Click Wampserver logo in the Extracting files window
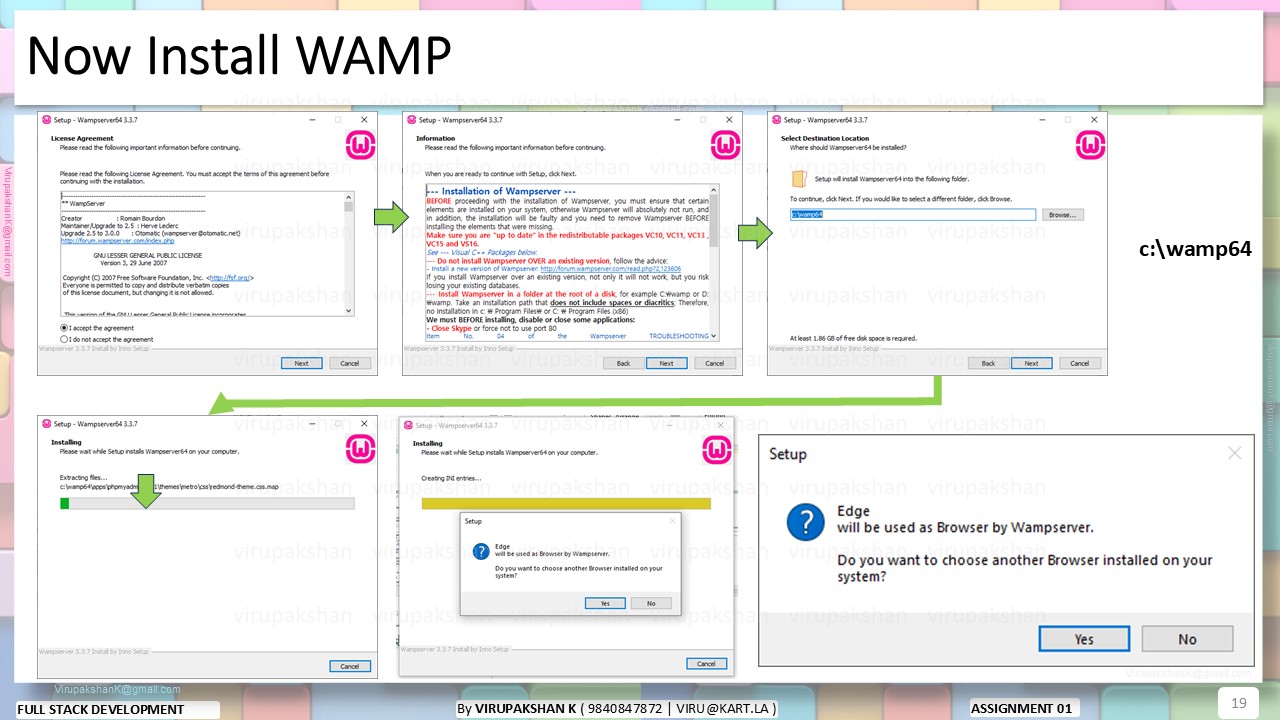1280x720 pixels. click(361, 448)
